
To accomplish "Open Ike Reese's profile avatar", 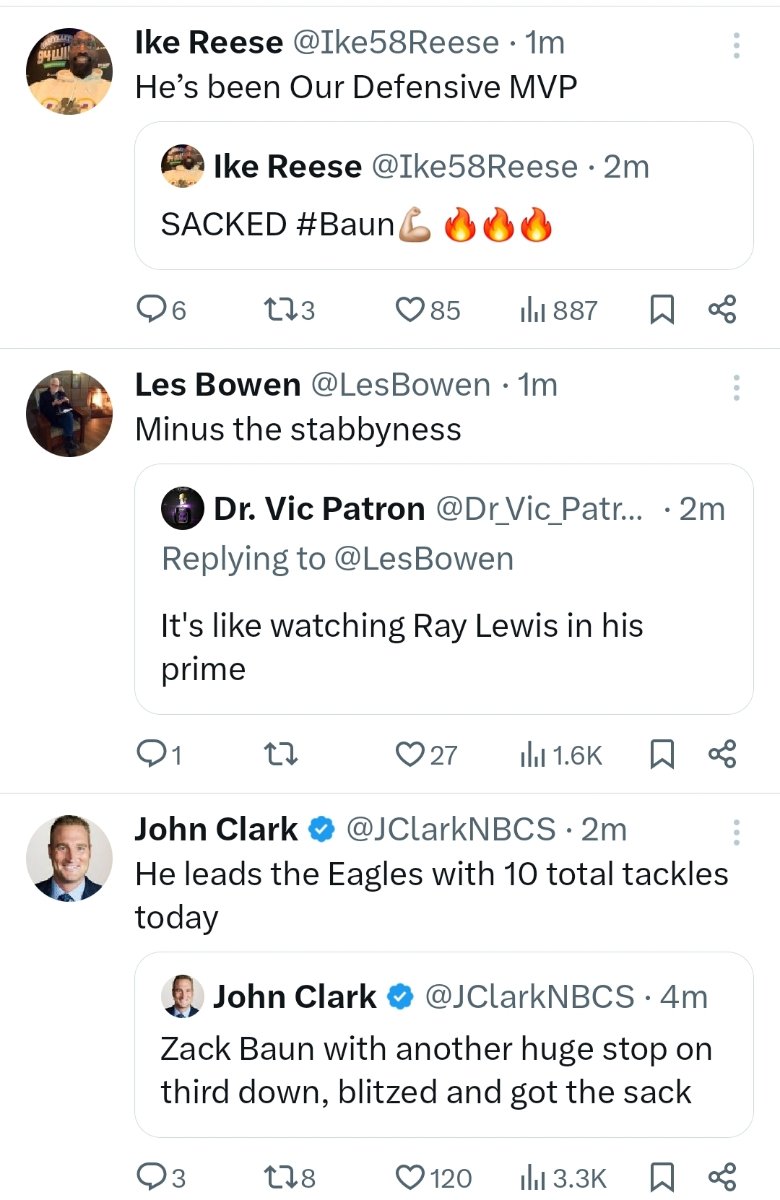I will pyautogui.click(x=69, y=69).
